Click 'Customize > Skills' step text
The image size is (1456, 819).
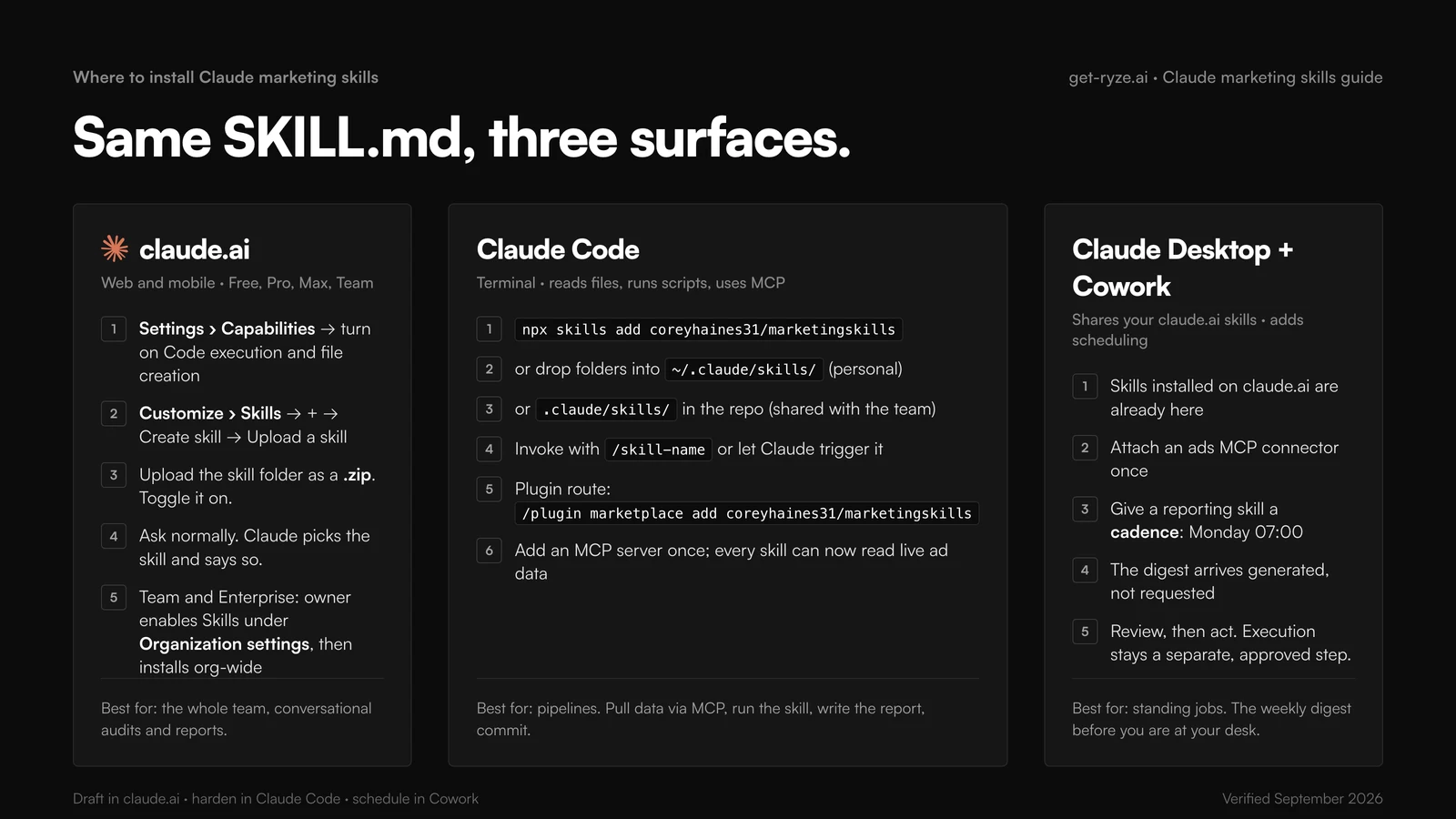click(243, 425)
